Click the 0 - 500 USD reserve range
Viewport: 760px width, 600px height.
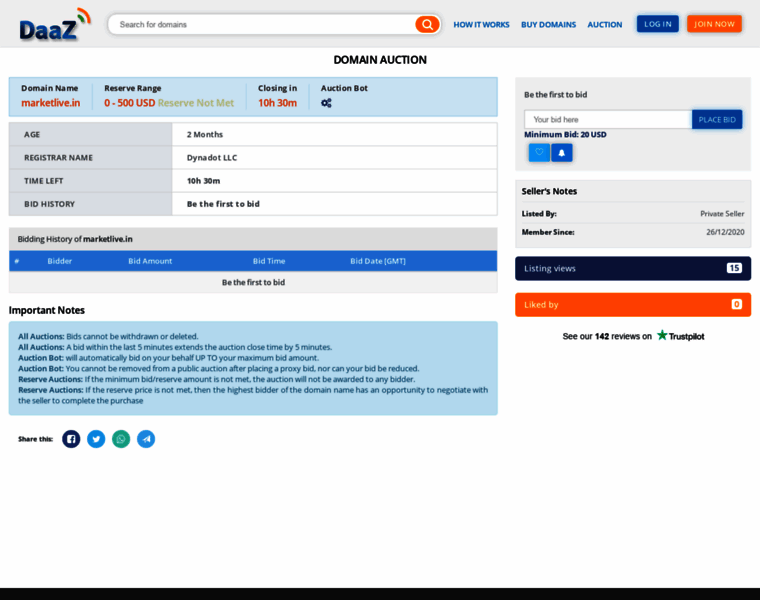[129, 103]
